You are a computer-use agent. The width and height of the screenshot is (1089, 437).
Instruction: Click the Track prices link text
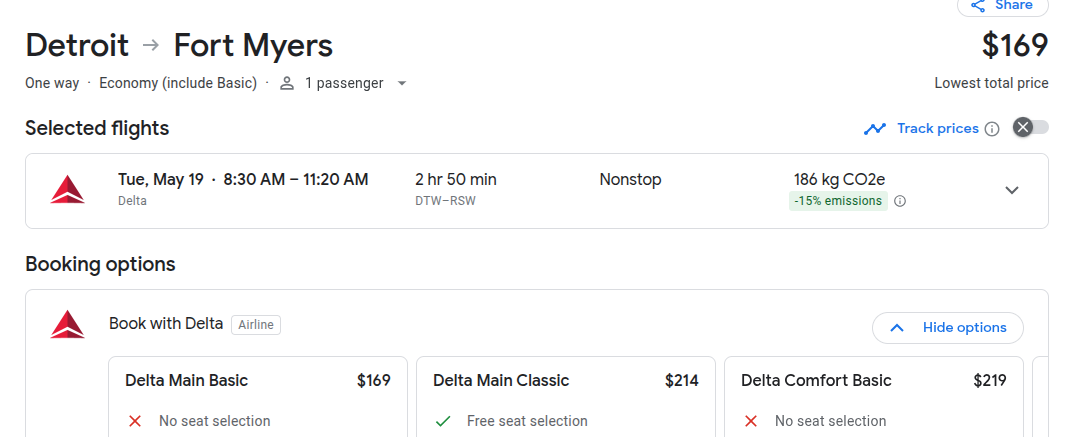pyautogui.click(x=937, y=128)
